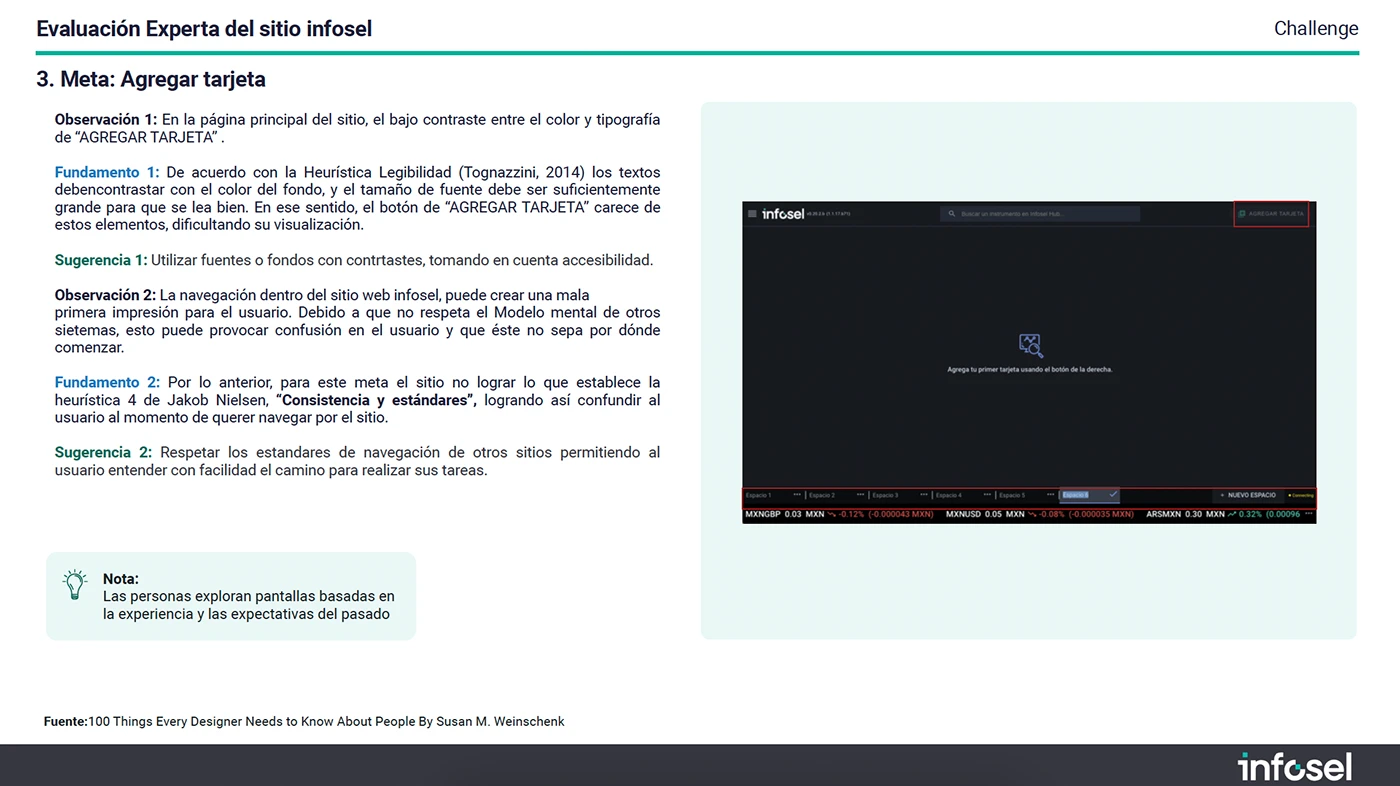Click the -0.12% change value in the ticker
The height and width of the screenshot is (786, 1400).
[x=851, y=514]
